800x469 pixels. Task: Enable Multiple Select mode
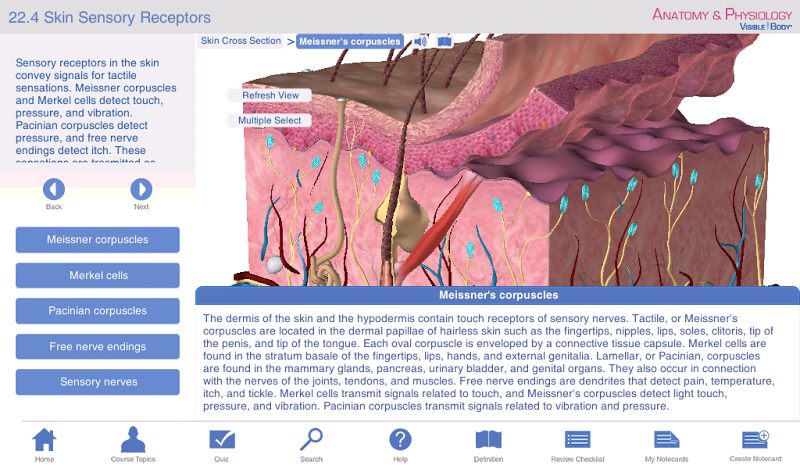[270, 120]
